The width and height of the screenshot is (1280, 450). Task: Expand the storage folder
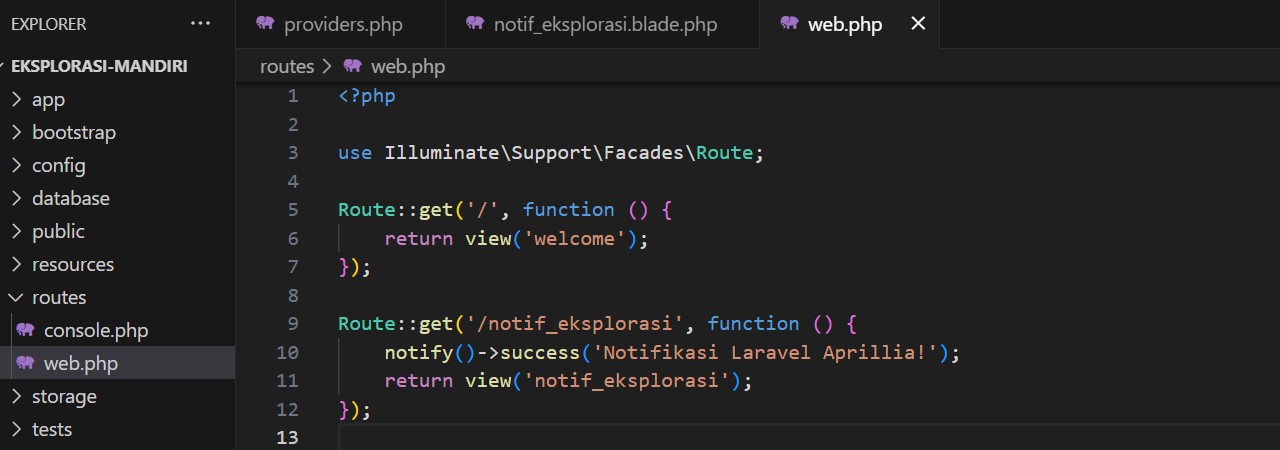point(64,396)
